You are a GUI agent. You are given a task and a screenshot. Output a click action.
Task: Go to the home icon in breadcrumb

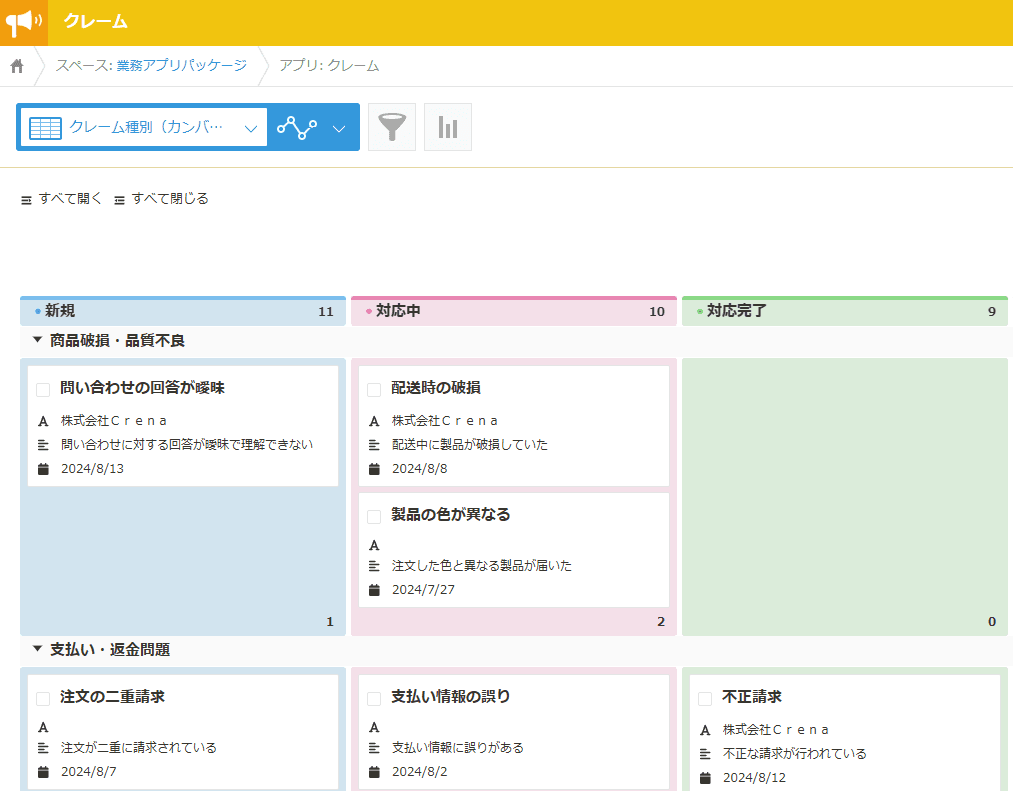17,66
